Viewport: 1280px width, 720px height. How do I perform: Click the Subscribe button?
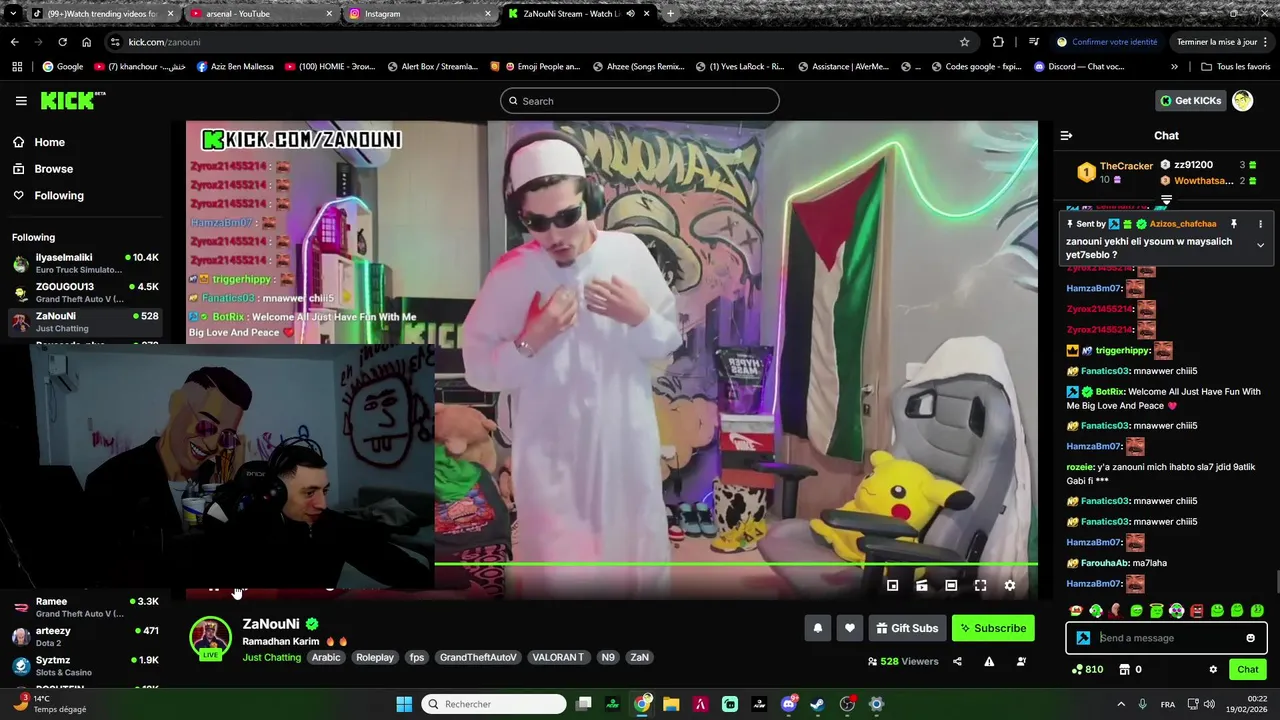[x=993, y=628]
